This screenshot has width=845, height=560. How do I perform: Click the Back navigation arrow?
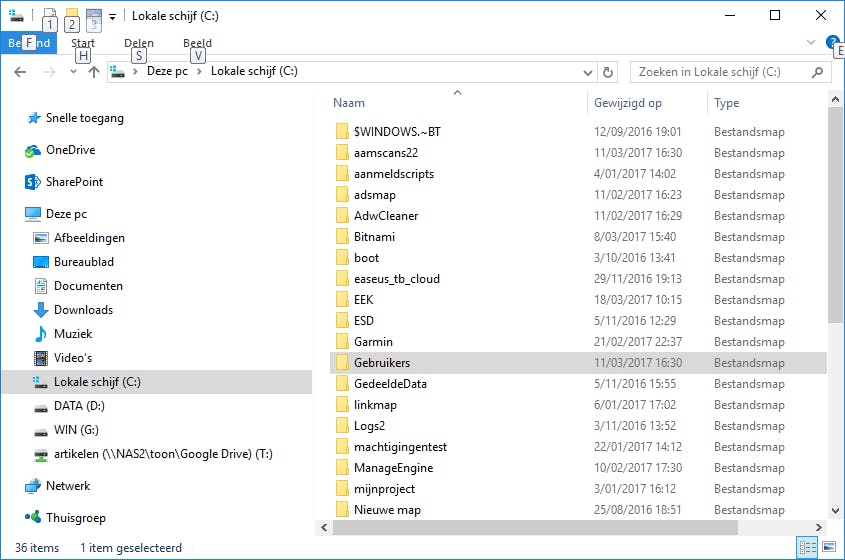coord(20,72)
